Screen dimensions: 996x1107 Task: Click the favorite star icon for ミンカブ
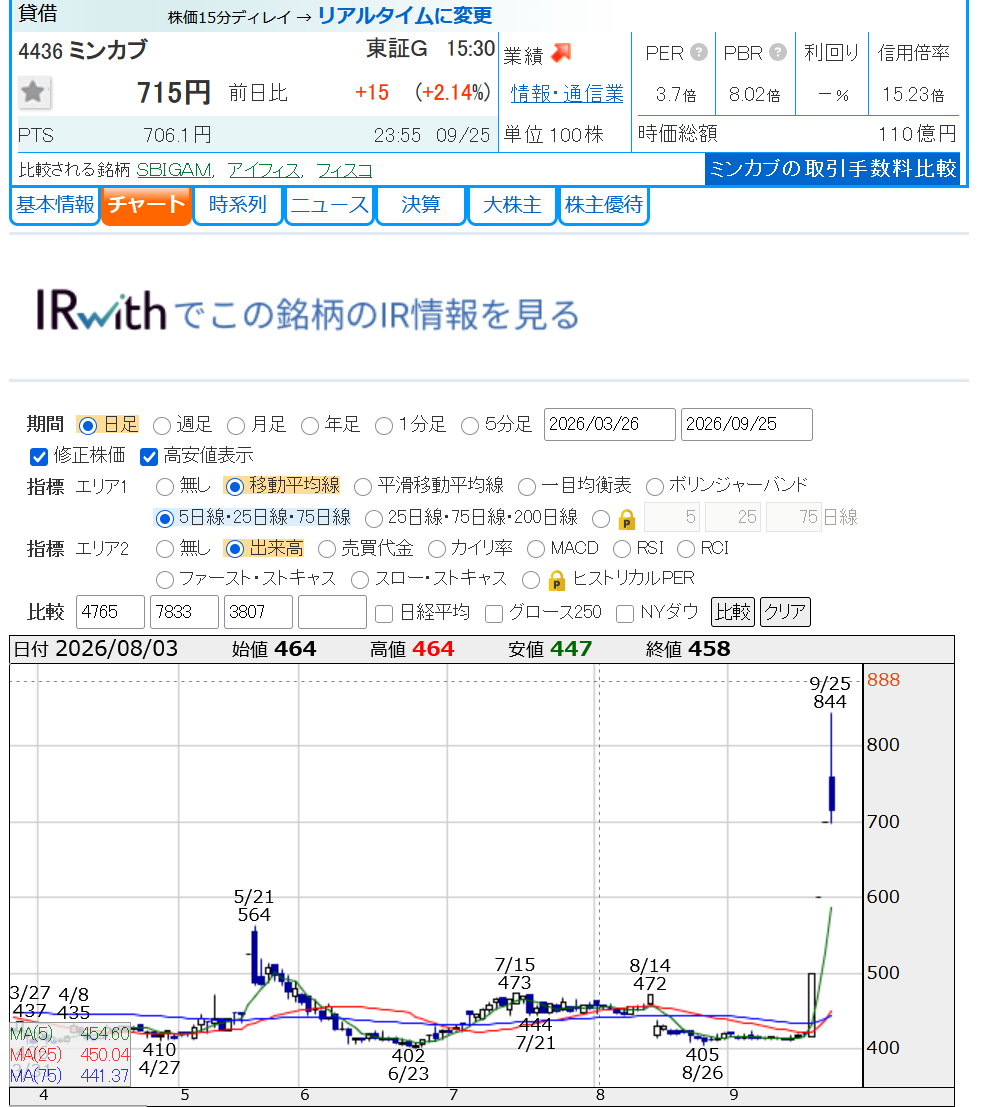33,92
